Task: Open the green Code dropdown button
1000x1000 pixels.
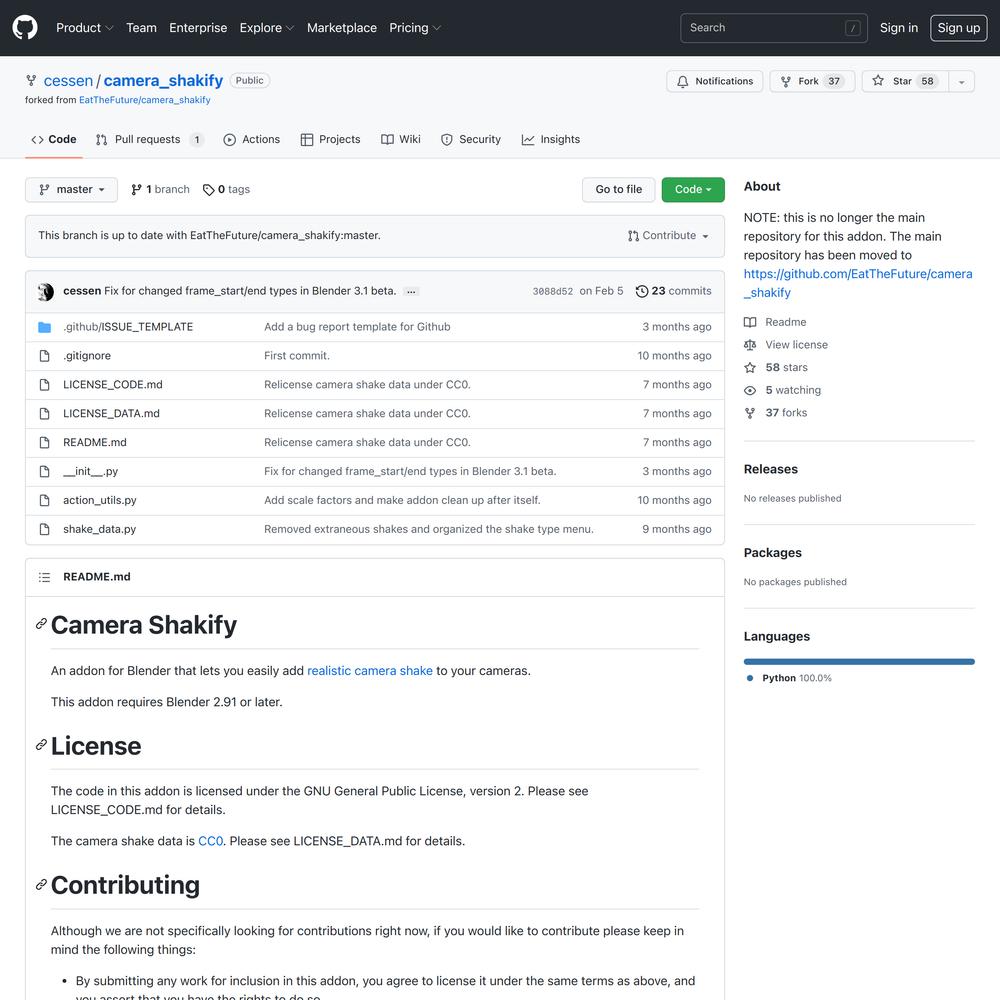Action: (693, 190)
